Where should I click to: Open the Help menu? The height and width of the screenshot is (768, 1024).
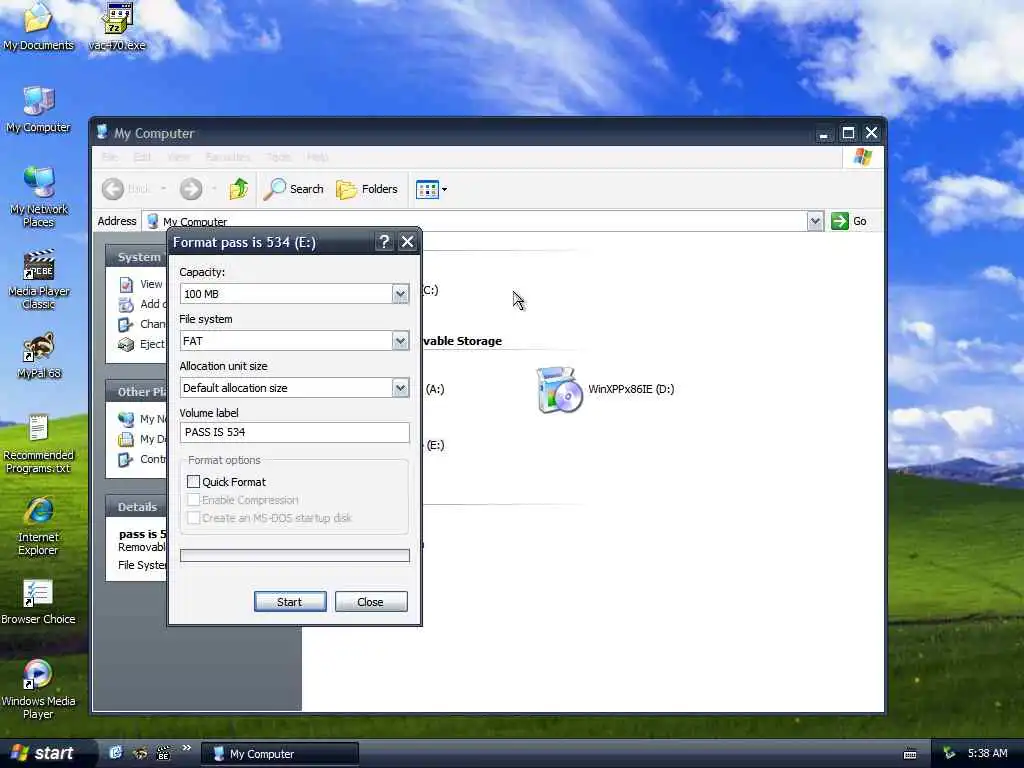(x=317, y=157)
